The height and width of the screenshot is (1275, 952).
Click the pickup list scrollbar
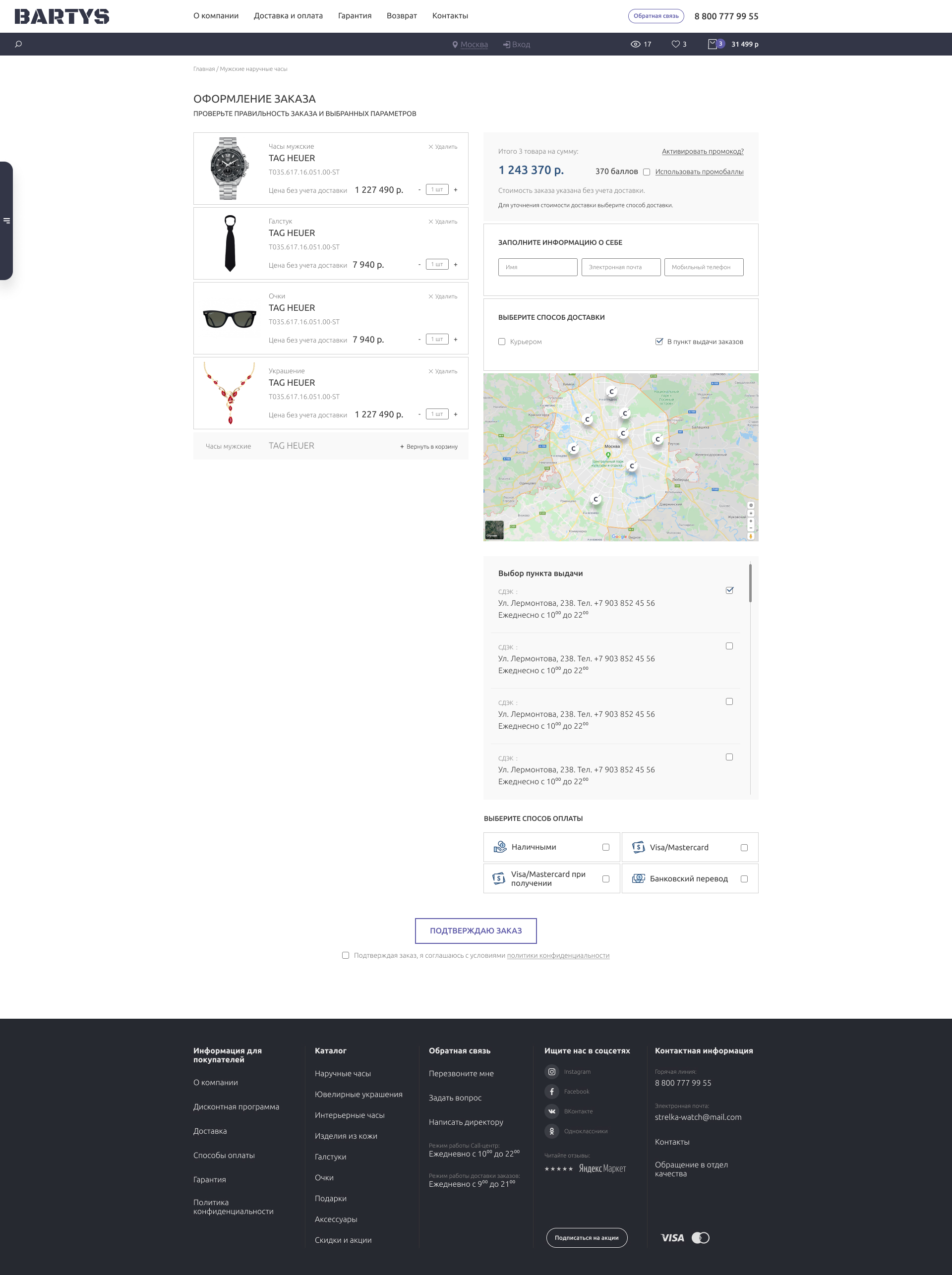coord(750,583)
